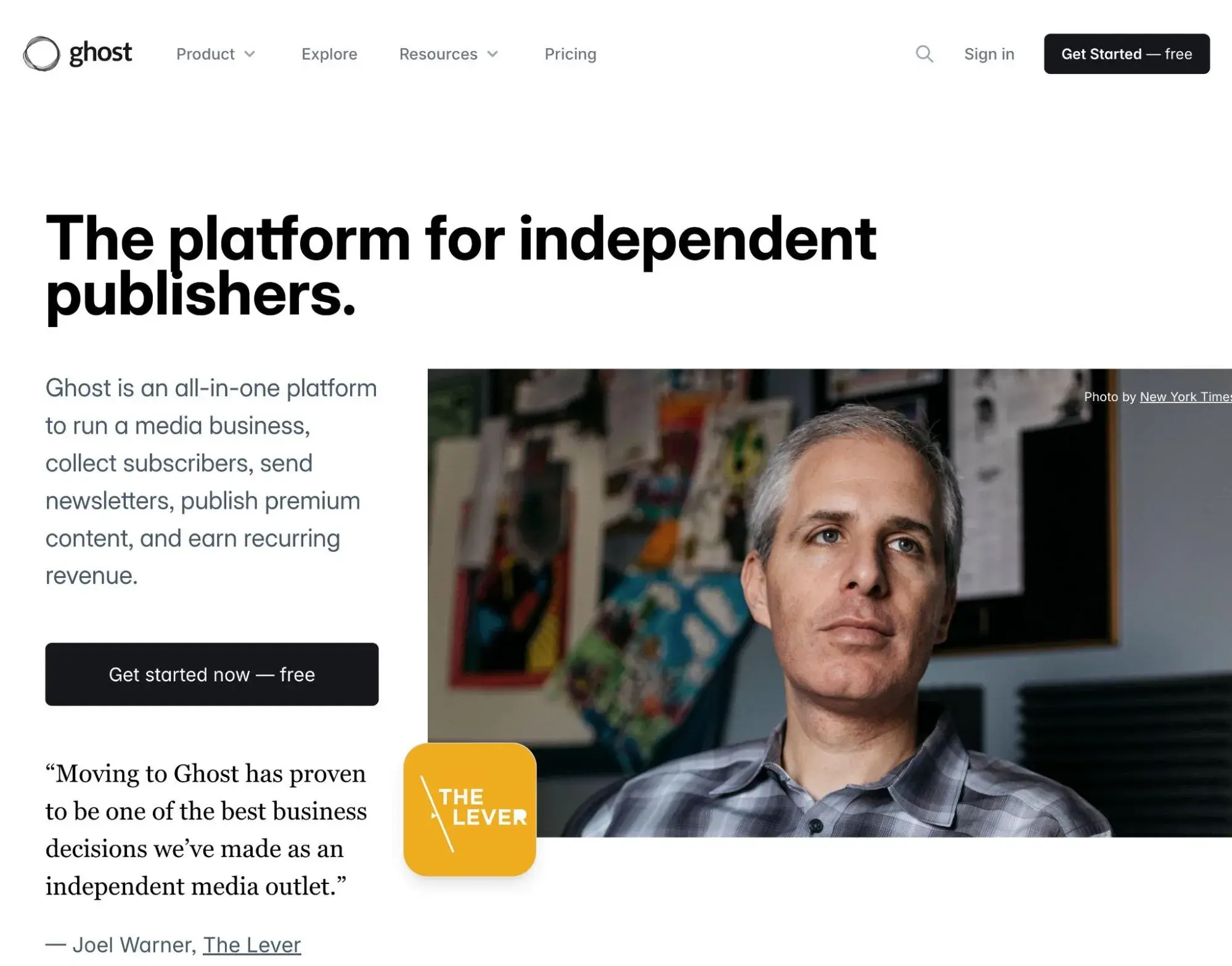Toggle search bar visibility
Image resolution: width=1232 pixels, height=966 pixels.
click(925, 54)
